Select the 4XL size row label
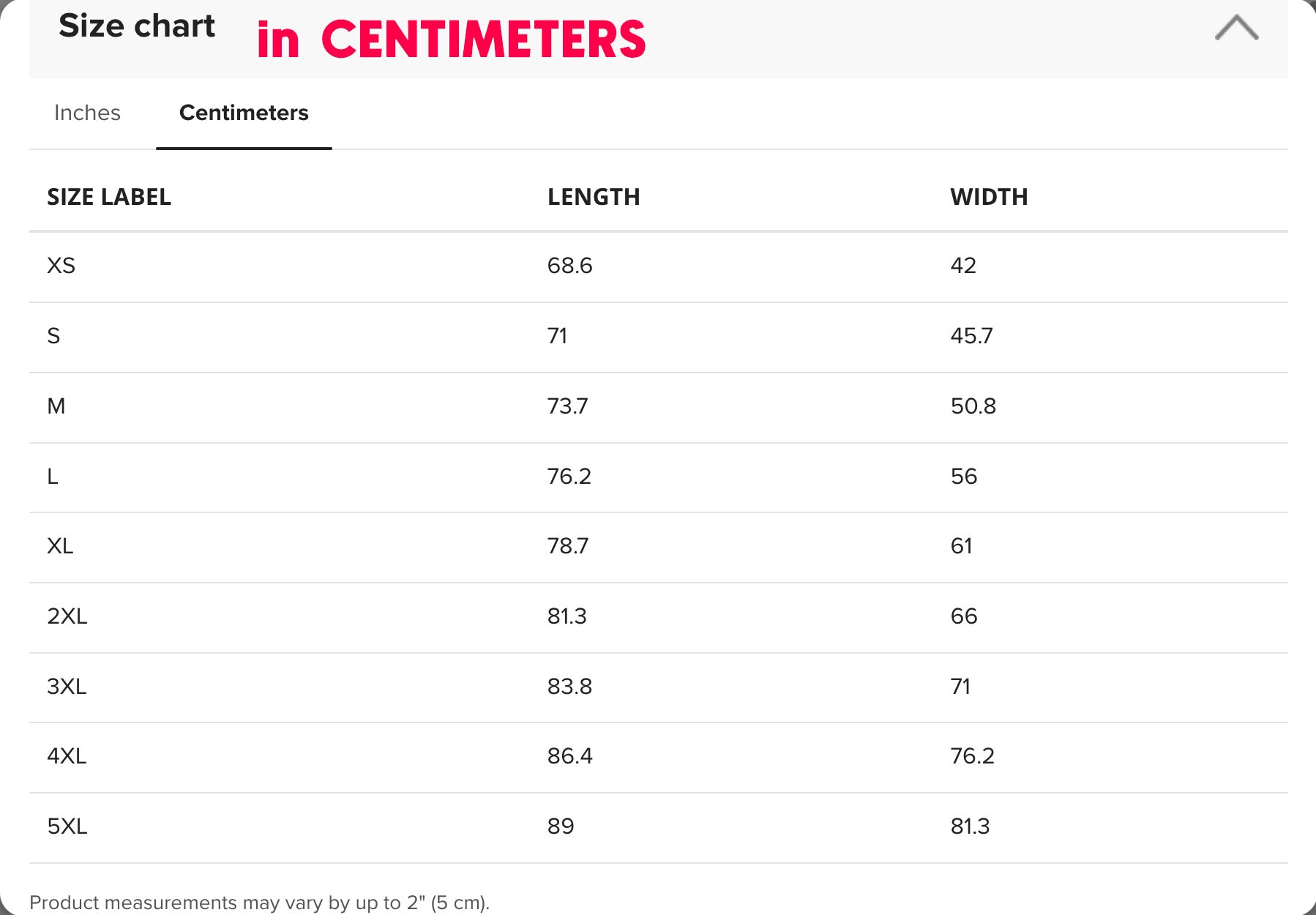Viewport: 1316px width, 915px height. 67,756
